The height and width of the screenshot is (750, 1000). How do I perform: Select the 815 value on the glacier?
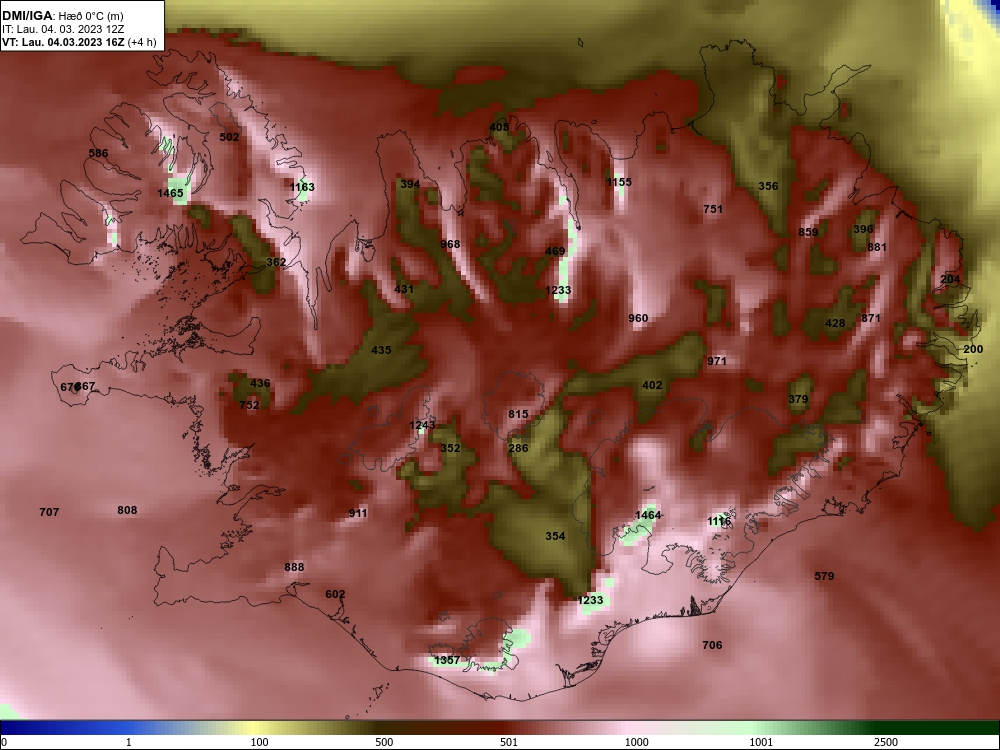coord(518,415)
